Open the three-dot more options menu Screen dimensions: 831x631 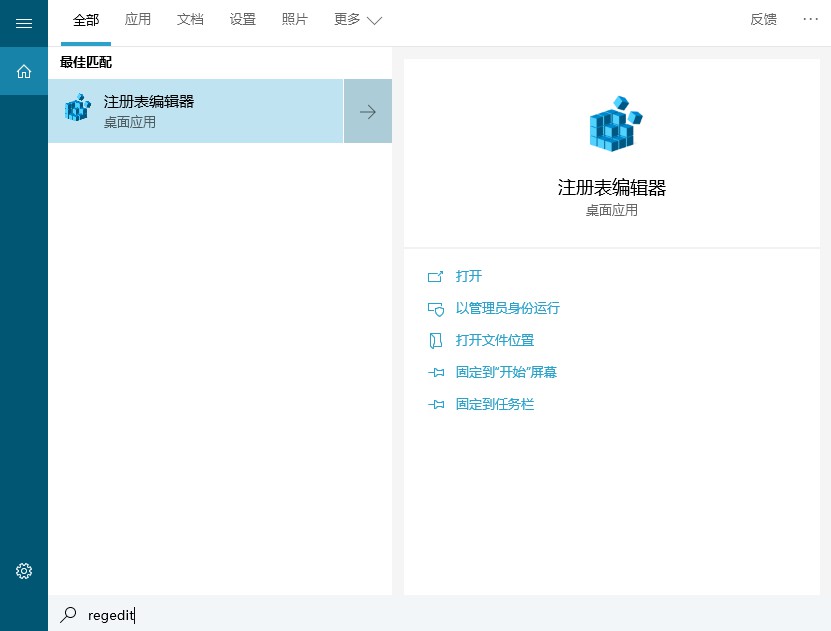click(x=810, y=19)
